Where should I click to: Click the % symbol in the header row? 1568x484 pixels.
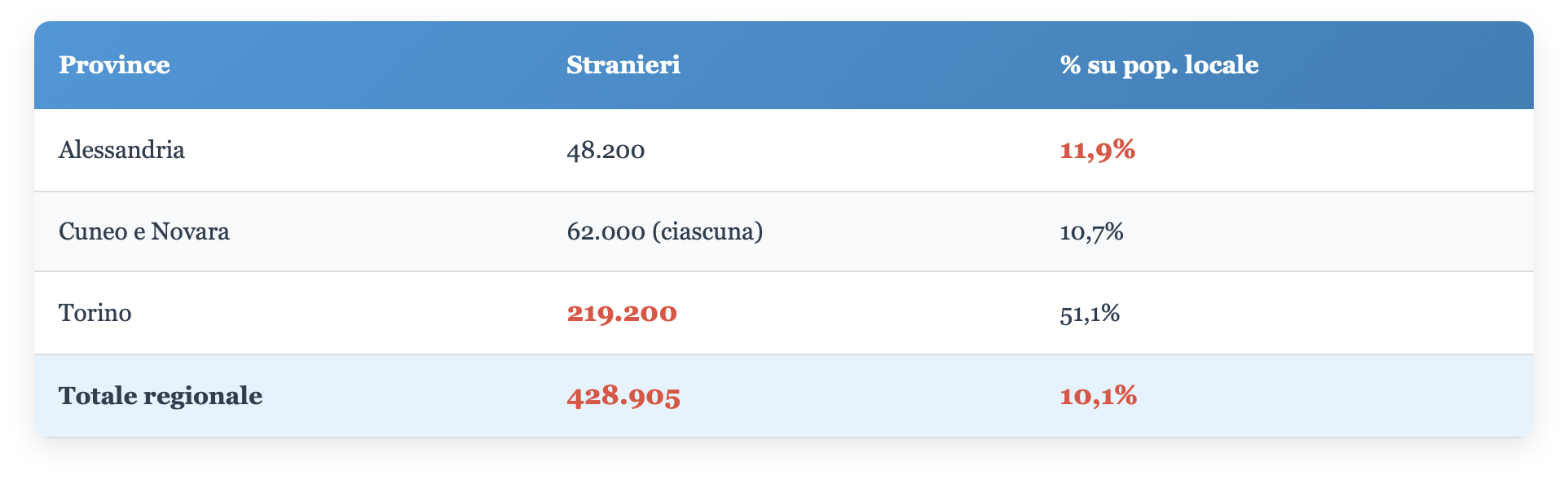1070,65
